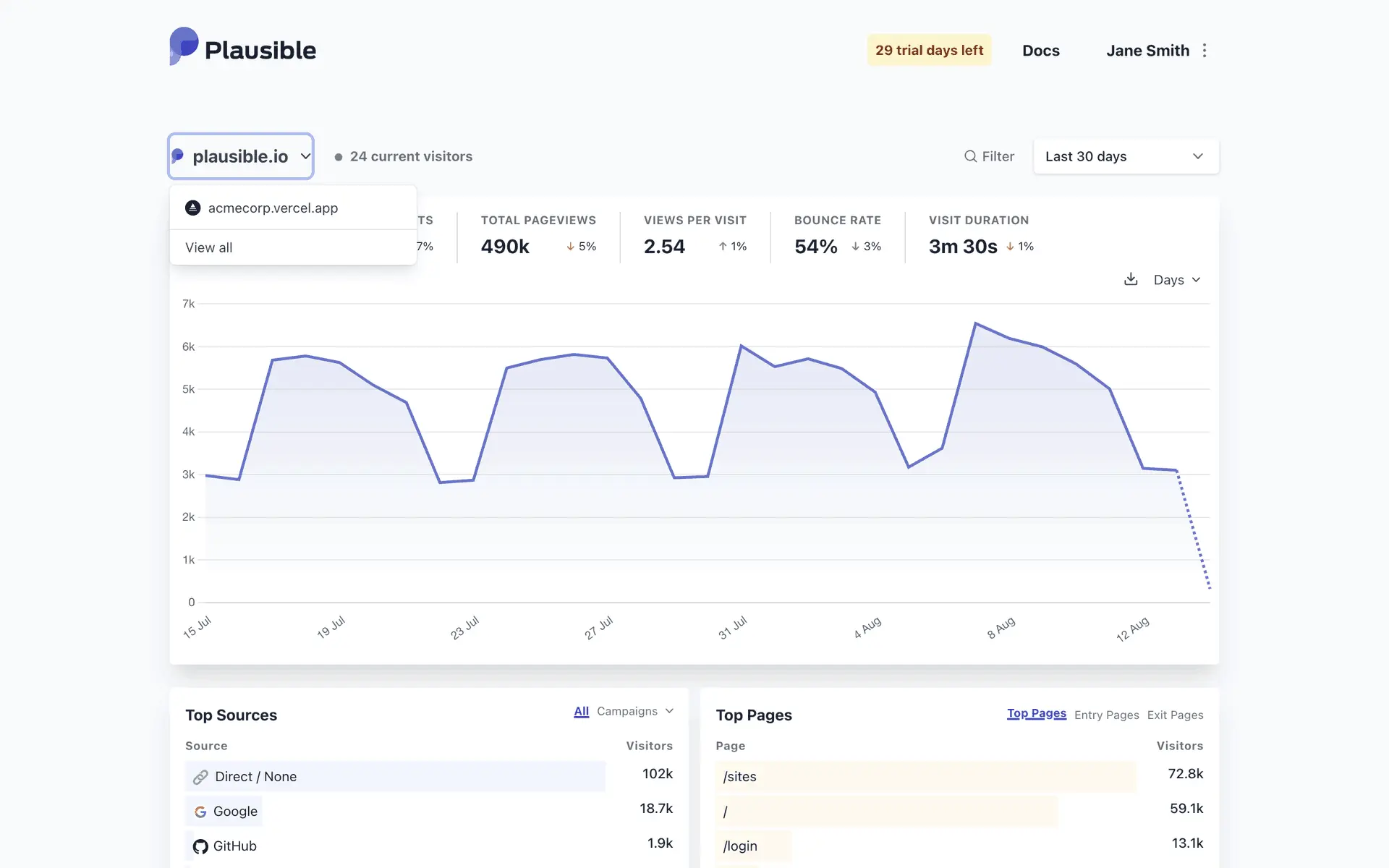
Task: Open the Docs link
Action: click(1040, 51)
